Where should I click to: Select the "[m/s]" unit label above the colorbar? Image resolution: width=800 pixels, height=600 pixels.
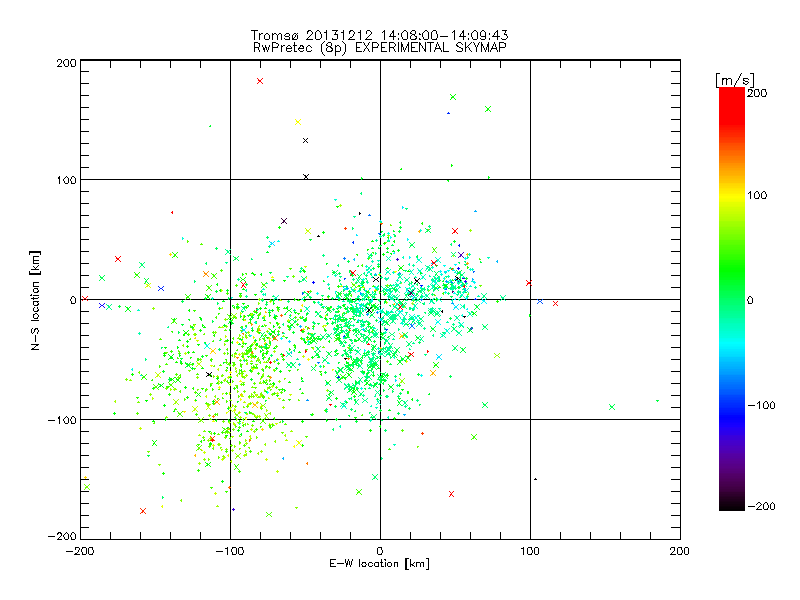point(735,80)
